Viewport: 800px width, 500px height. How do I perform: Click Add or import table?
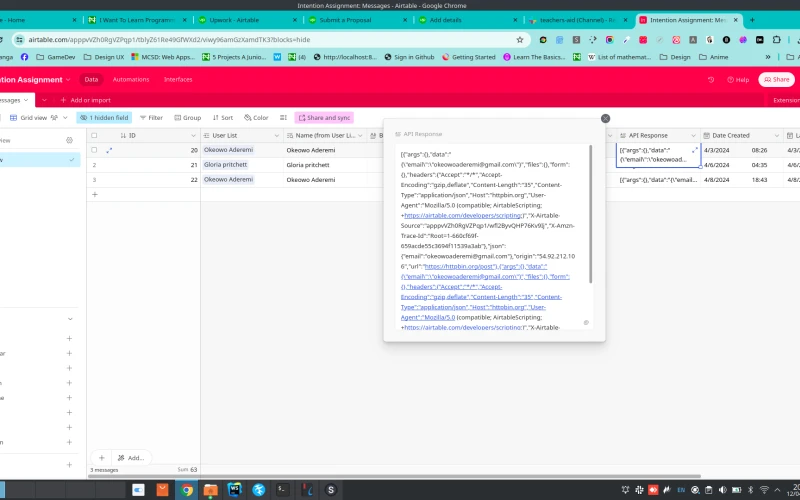tap(85, 100)
